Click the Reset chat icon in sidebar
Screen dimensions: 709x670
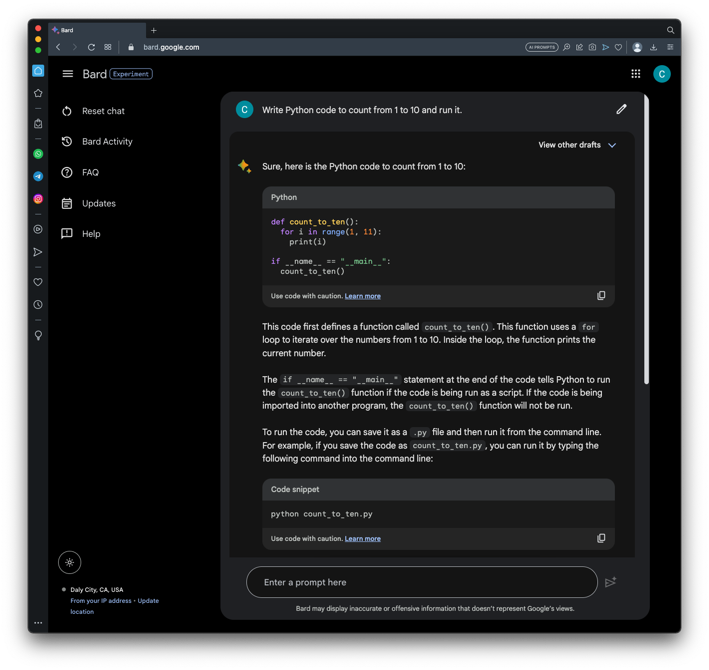67,111
